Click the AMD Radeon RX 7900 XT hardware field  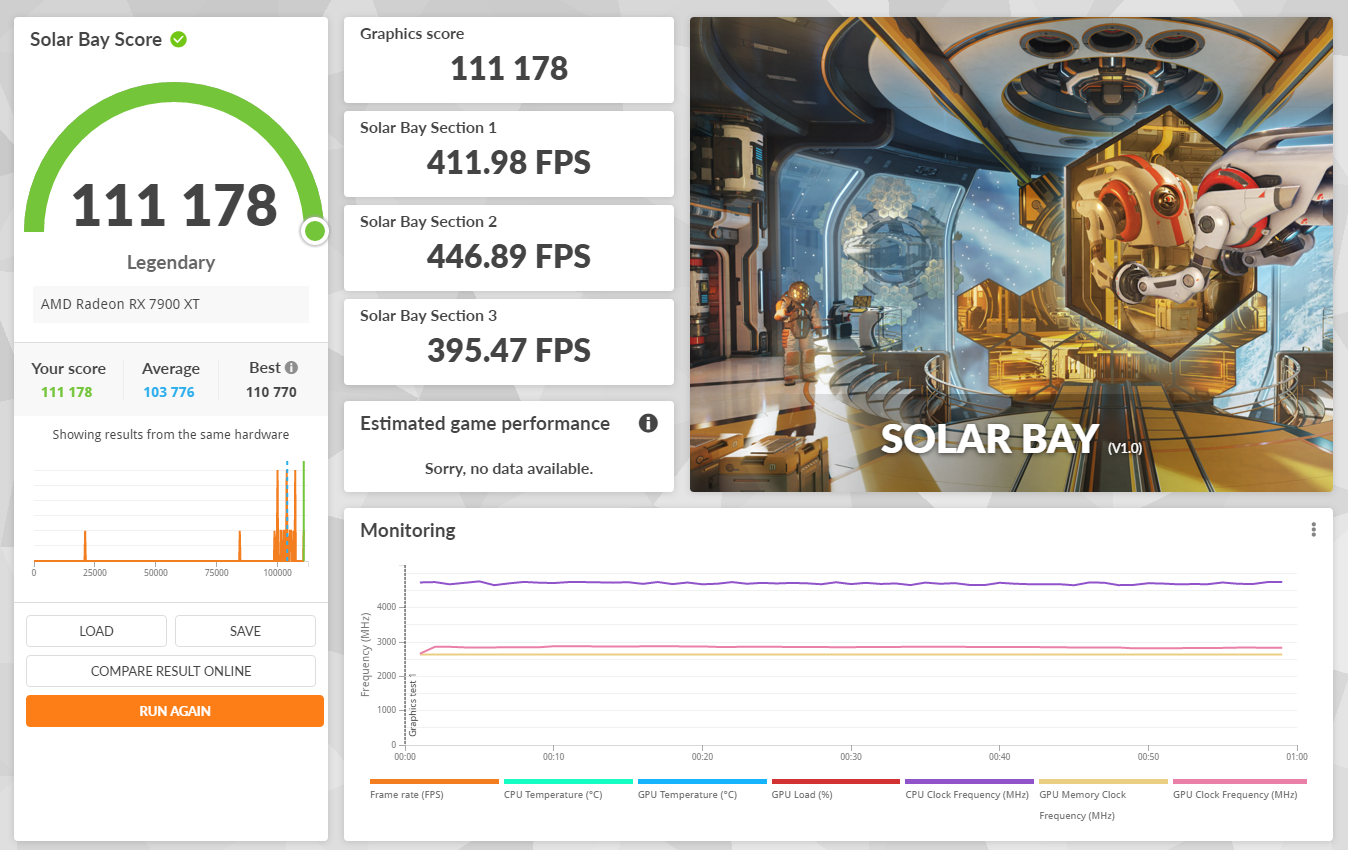pyautogui.click(x=171, y=304)
